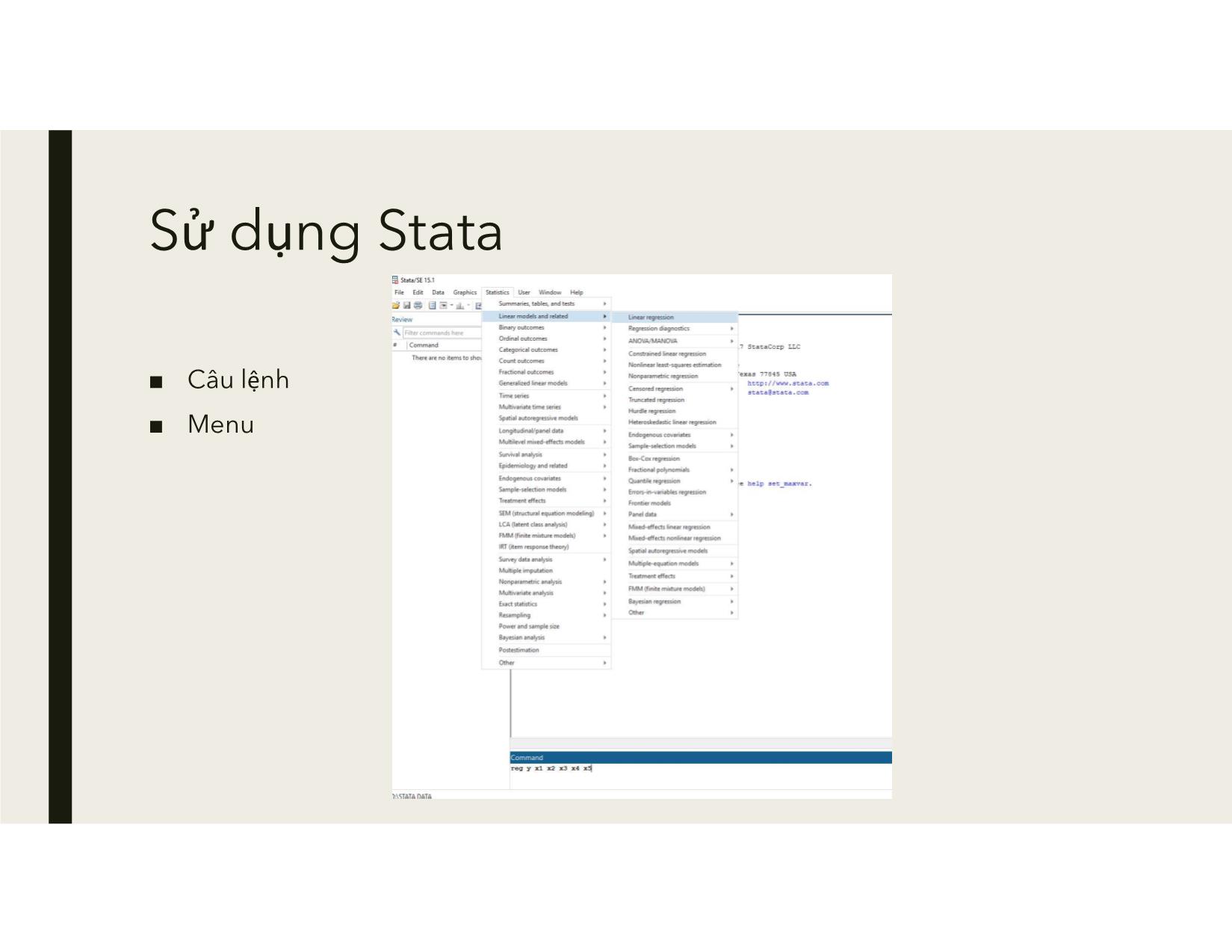
Task: Choose IRT (item response theory)
Action: [547, 547]
